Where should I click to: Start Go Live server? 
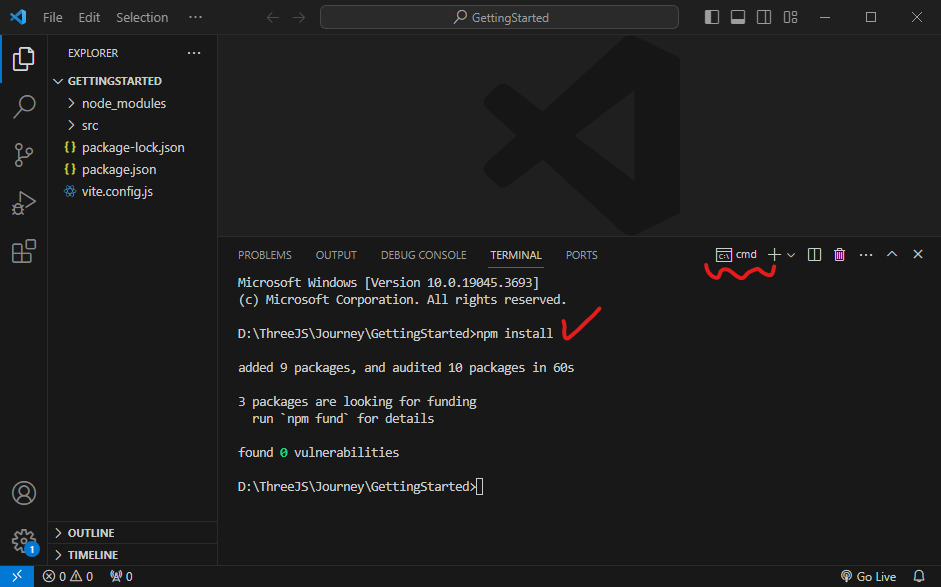[x=868, y=576]
